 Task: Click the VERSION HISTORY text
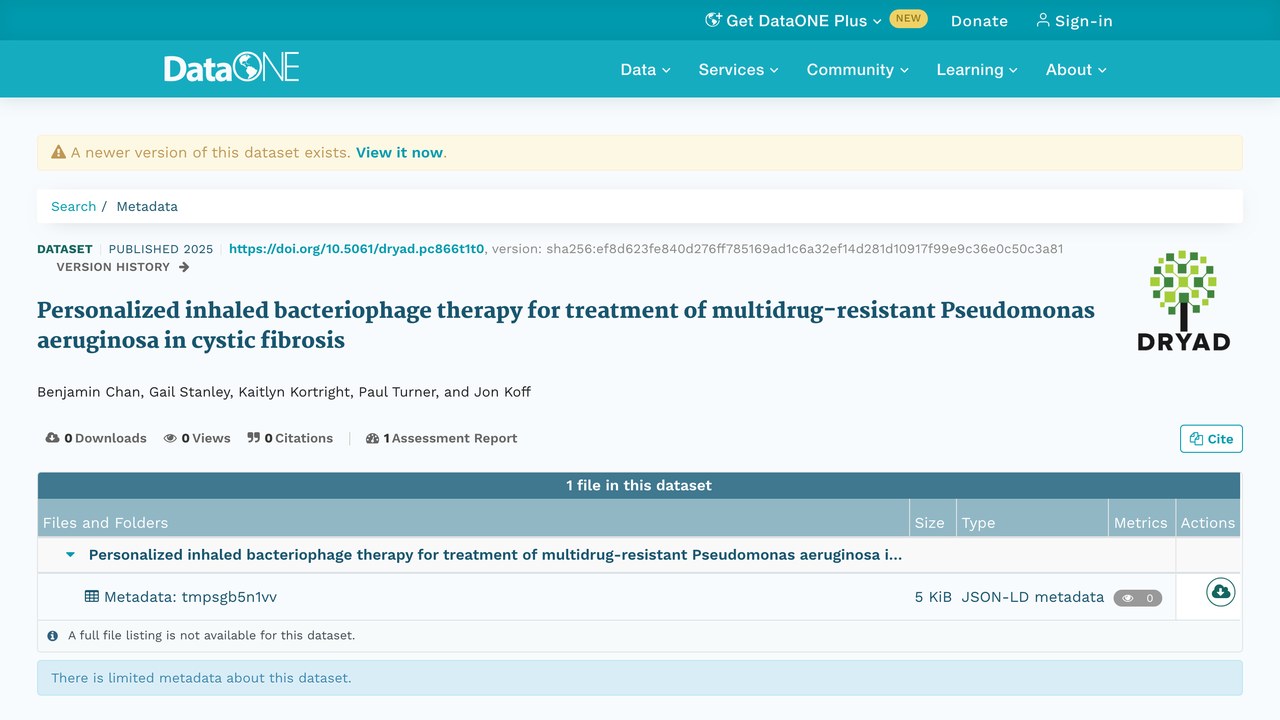point(113,267)
